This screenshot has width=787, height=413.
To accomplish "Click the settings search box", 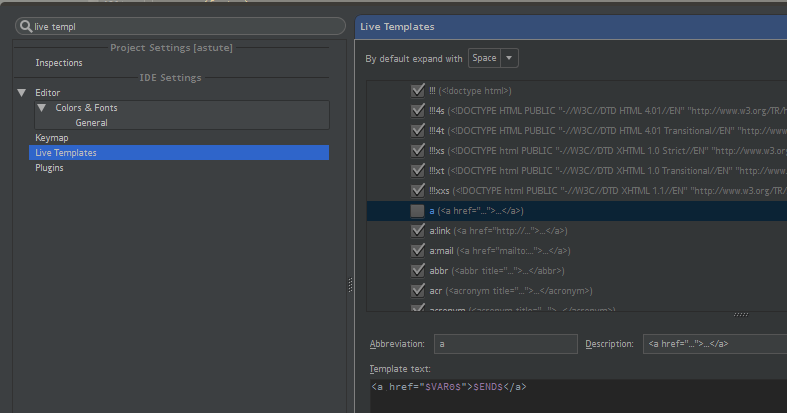I will click(x=180, y=27).
